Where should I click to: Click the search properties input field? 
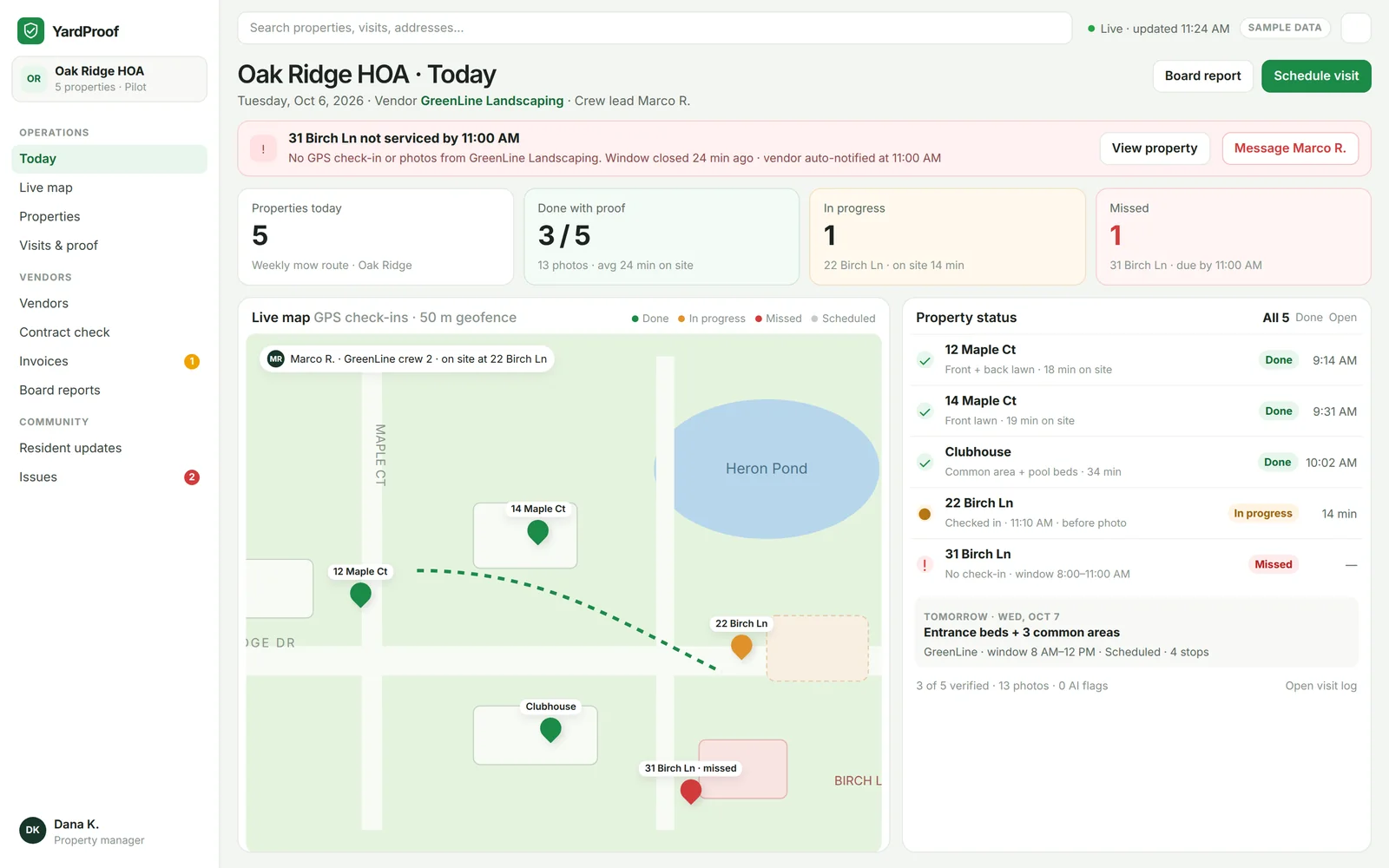(655, 28)
